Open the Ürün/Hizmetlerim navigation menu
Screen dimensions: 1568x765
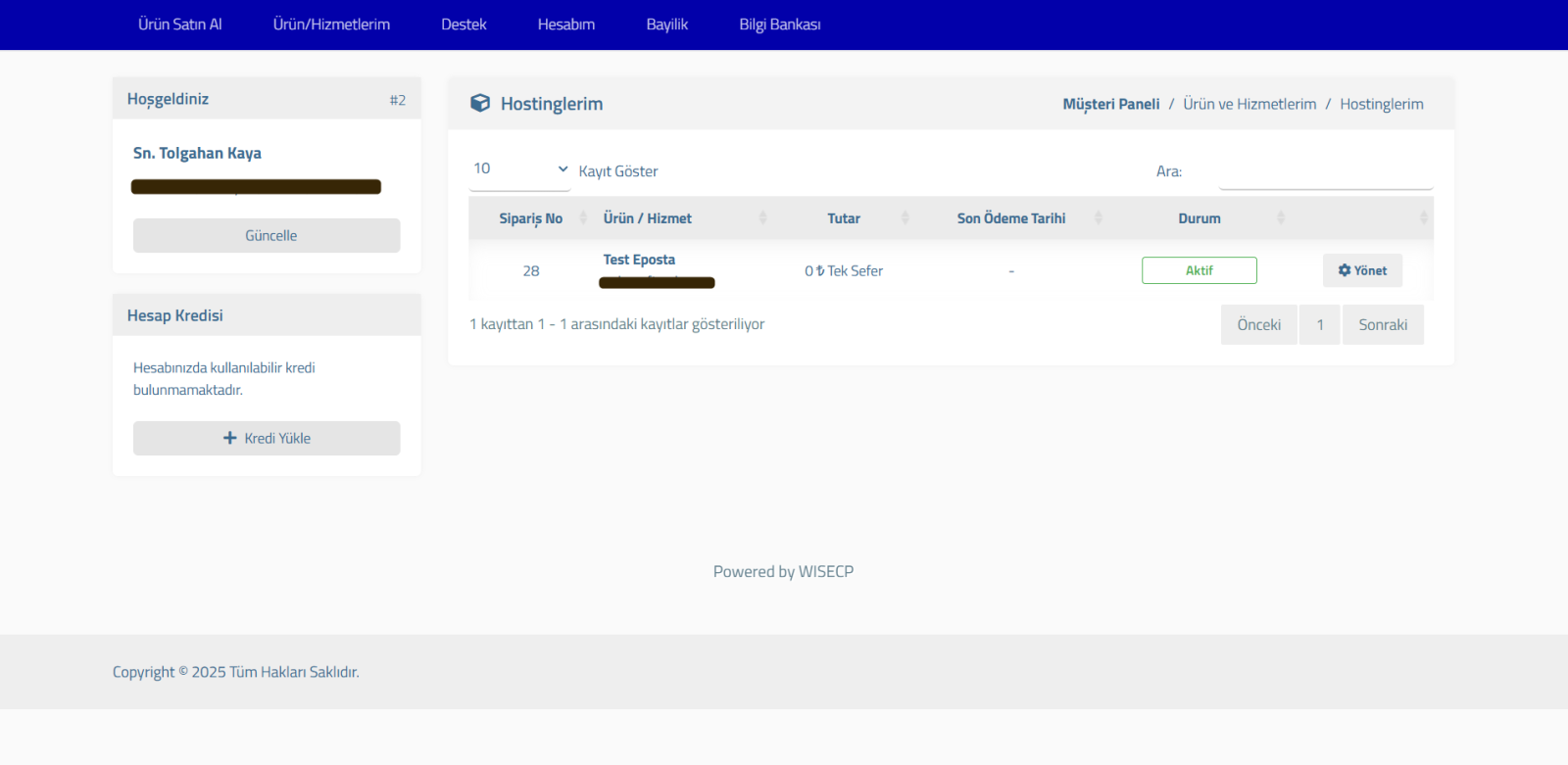(331, 24)
